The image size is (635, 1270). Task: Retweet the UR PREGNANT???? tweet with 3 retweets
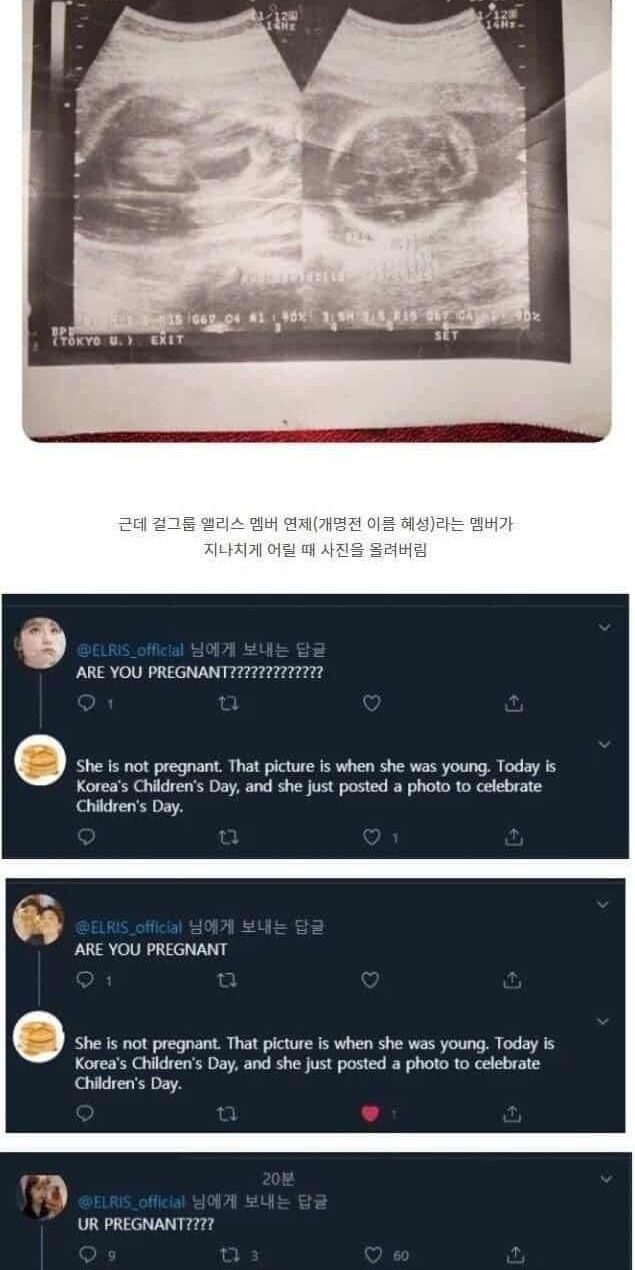pyautogui.click(x=226, y=1255)
